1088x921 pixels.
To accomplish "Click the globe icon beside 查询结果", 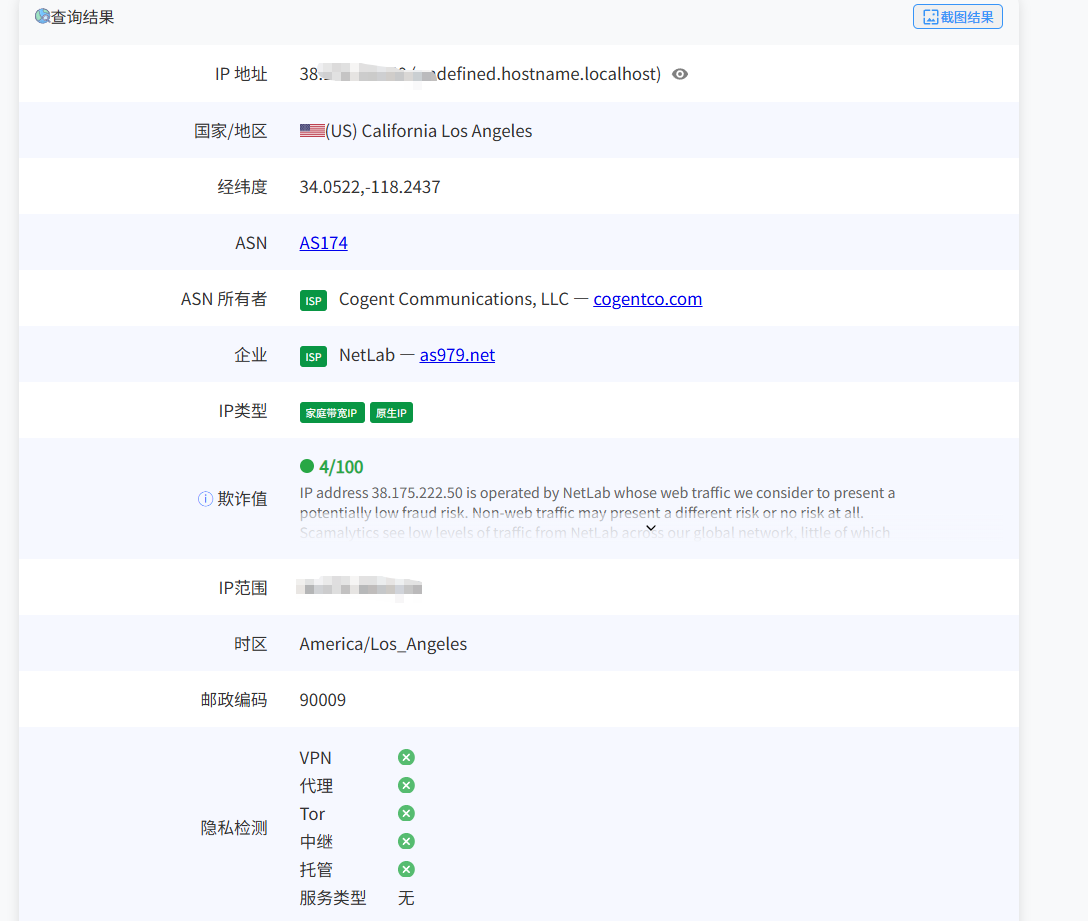I will tap(42, 16).
